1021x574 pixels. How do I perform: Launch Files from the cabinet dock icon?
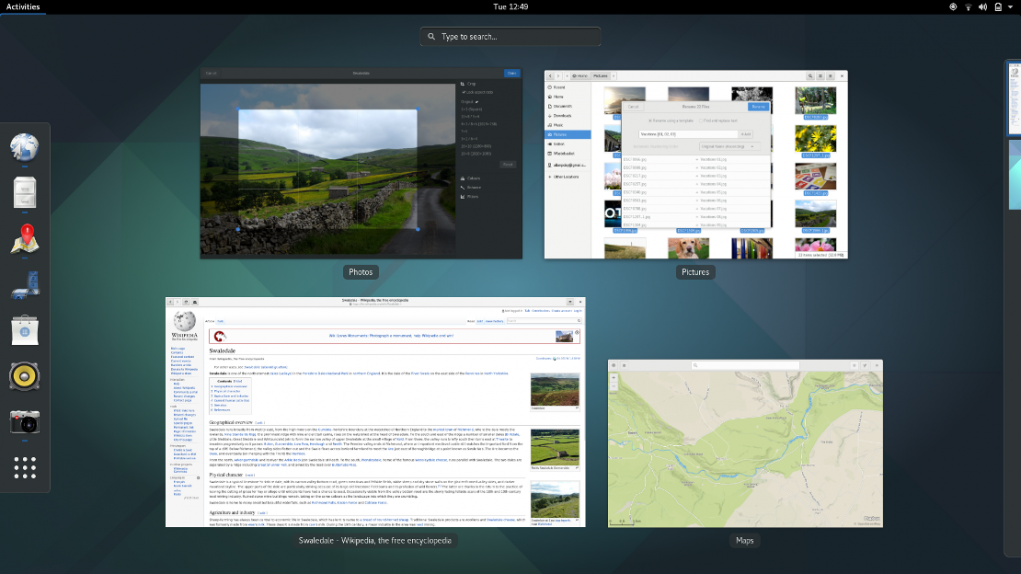(x=25, y=193)
